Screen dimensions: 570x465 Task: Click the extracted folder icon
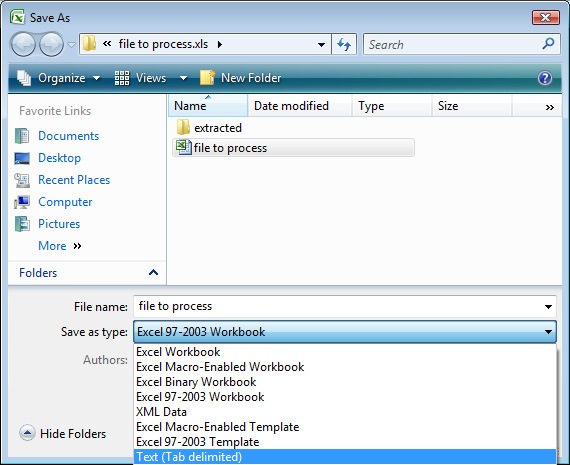[x=183, y=127]
